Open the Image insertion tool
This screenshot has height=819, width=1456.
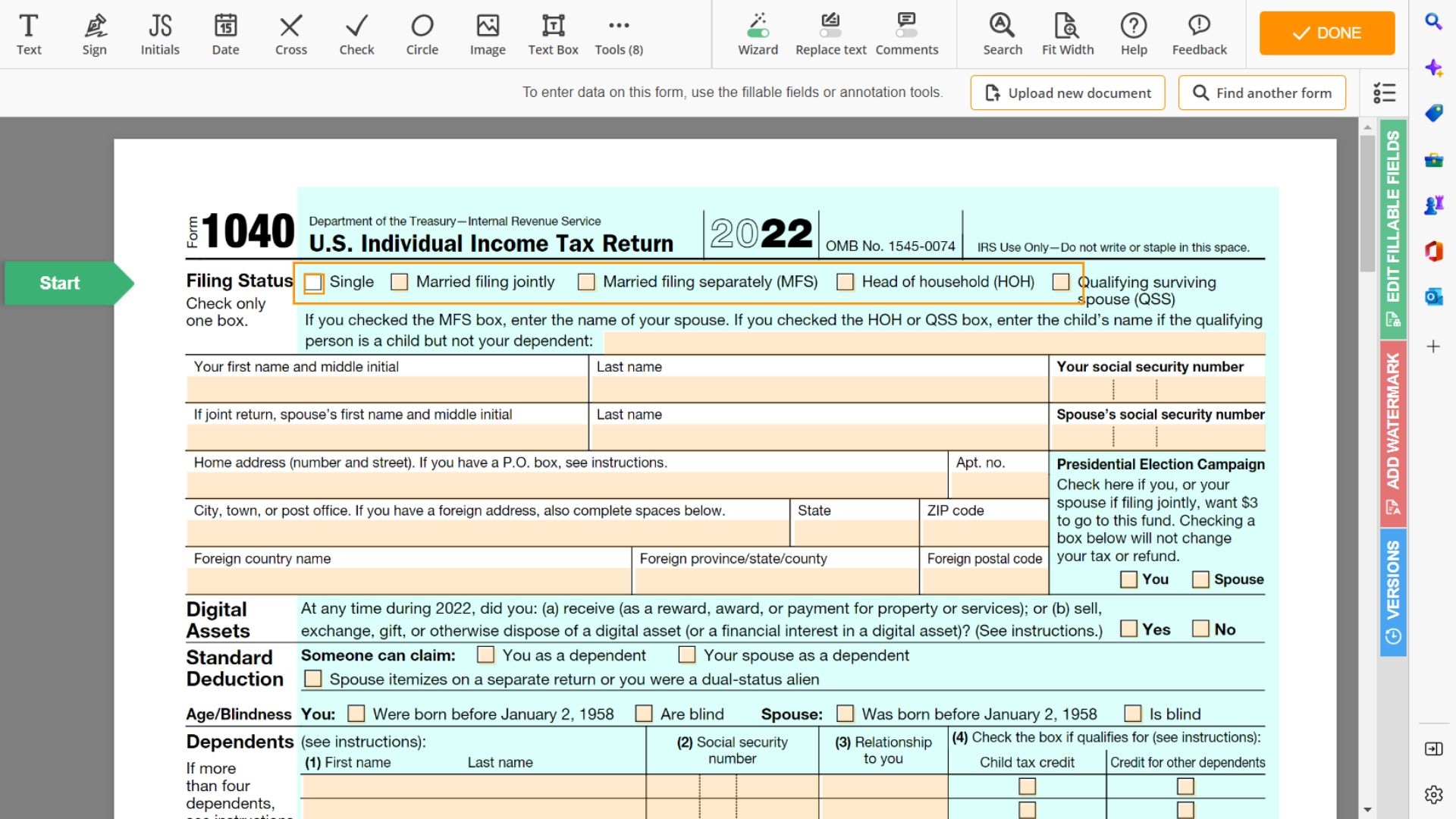(488, 33)
